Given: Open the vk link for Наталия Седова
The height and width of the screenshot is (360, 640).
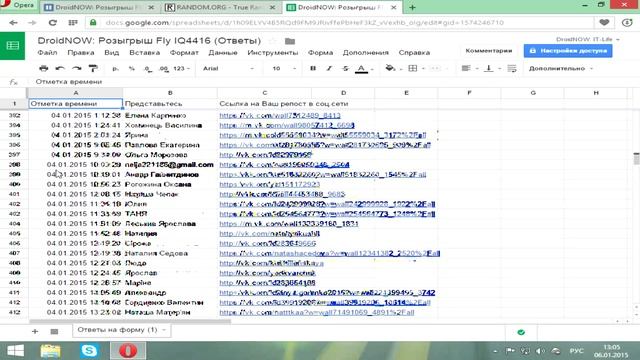Looking at the screenshot, I should (329, 253).
